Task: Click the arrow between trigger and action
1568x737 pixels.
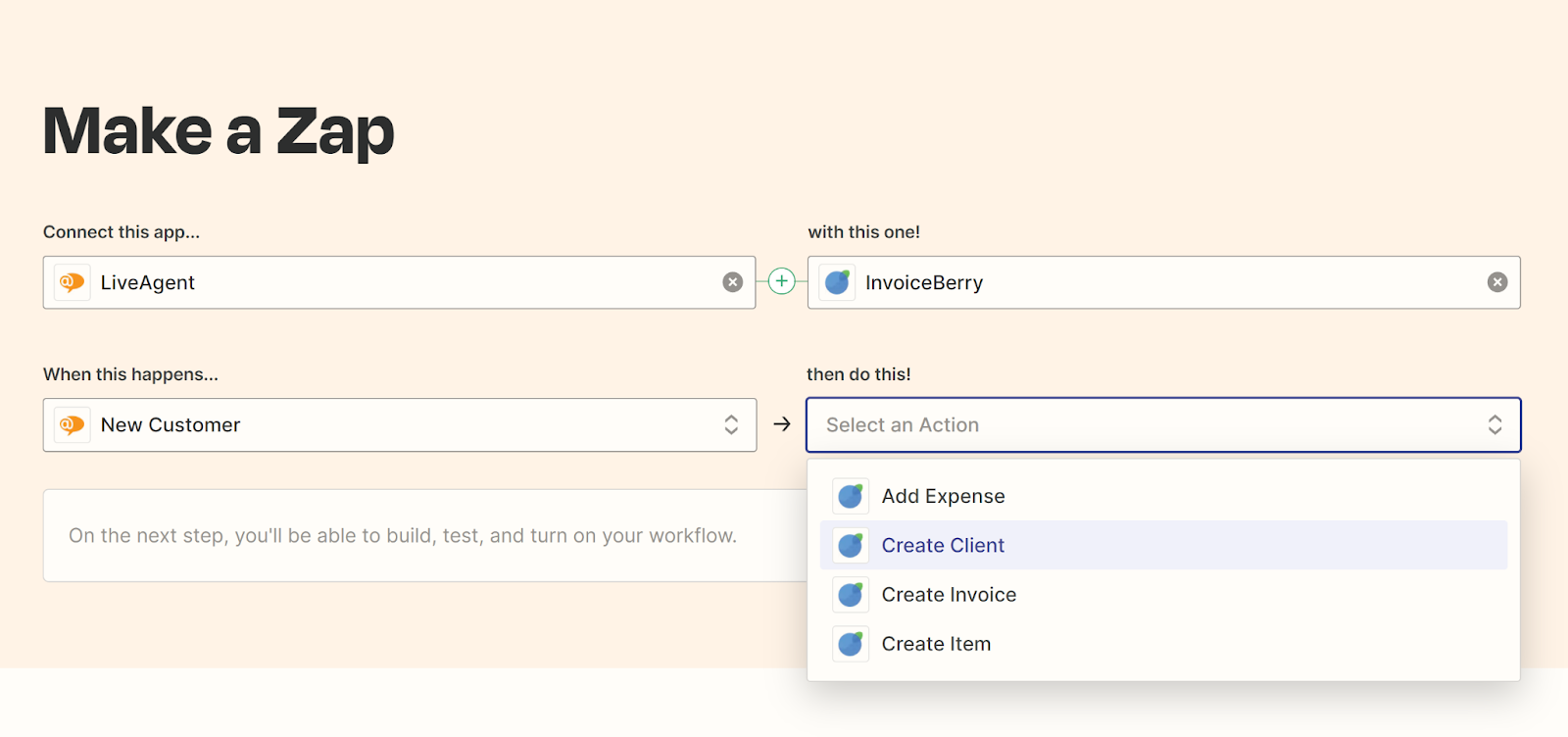Action: point(781,424)
